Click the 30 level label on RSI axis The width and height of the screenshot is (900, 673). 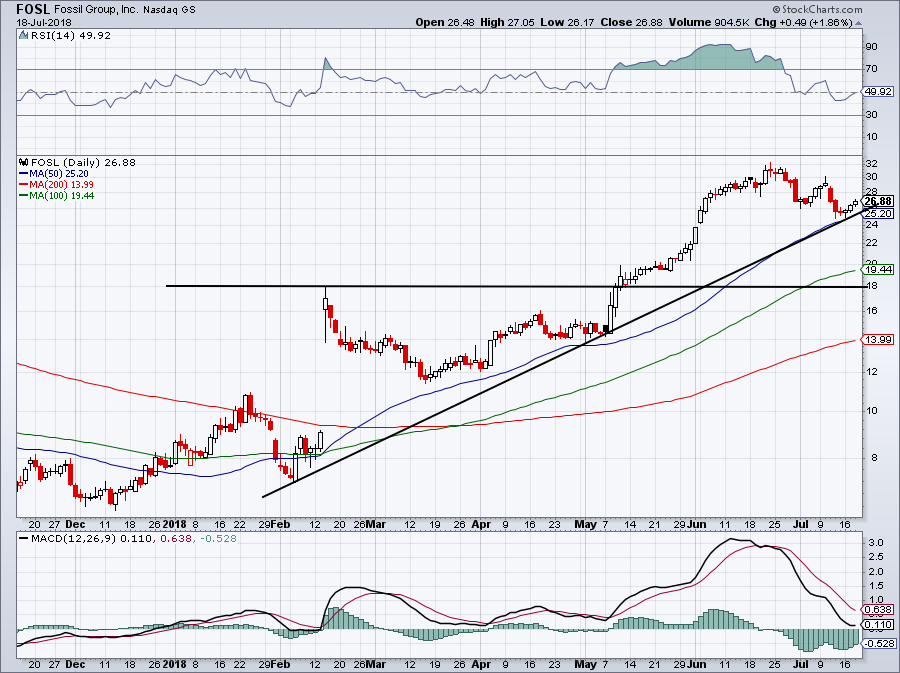[x=871, y=115]
